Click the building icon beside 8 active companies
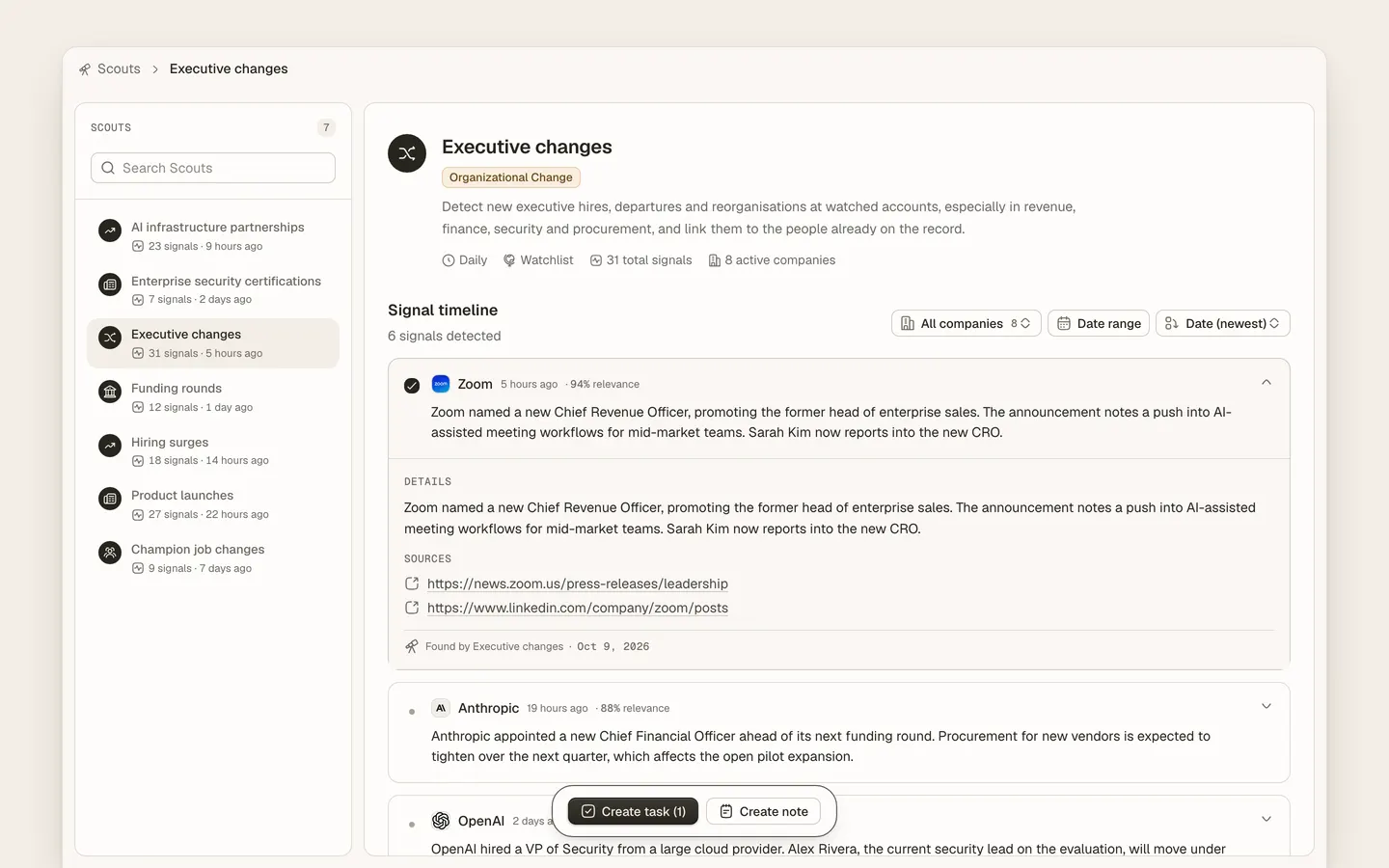Screen dimensions: 1389x868 pyautogui.click(x=715, y=260)
